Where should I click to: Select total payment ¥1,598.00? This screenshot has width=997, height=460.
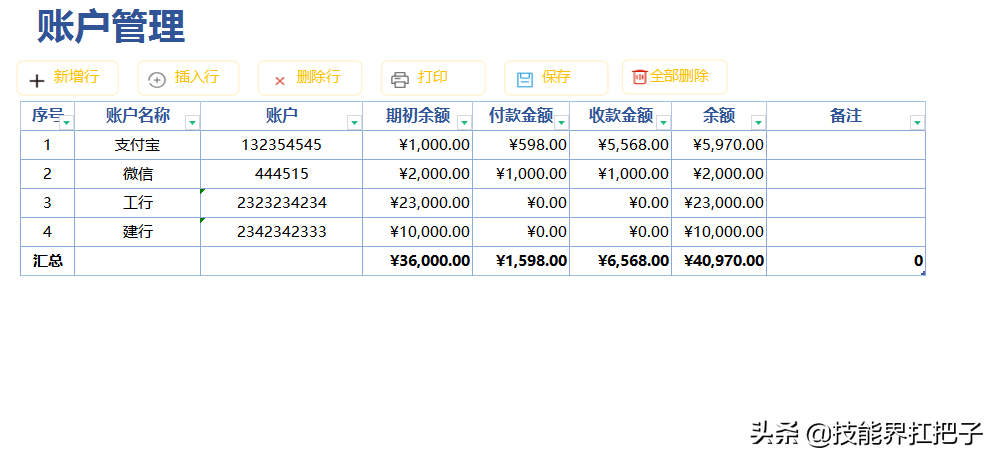(521, 261)
